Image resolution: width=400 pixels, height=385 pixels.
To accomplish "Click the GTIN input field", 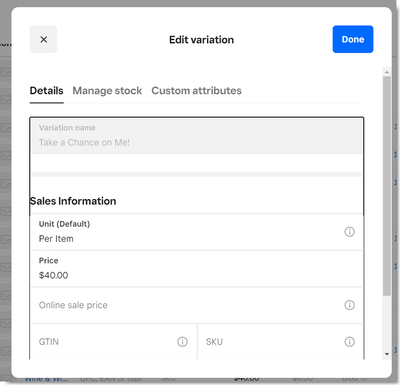I will 113,342.
